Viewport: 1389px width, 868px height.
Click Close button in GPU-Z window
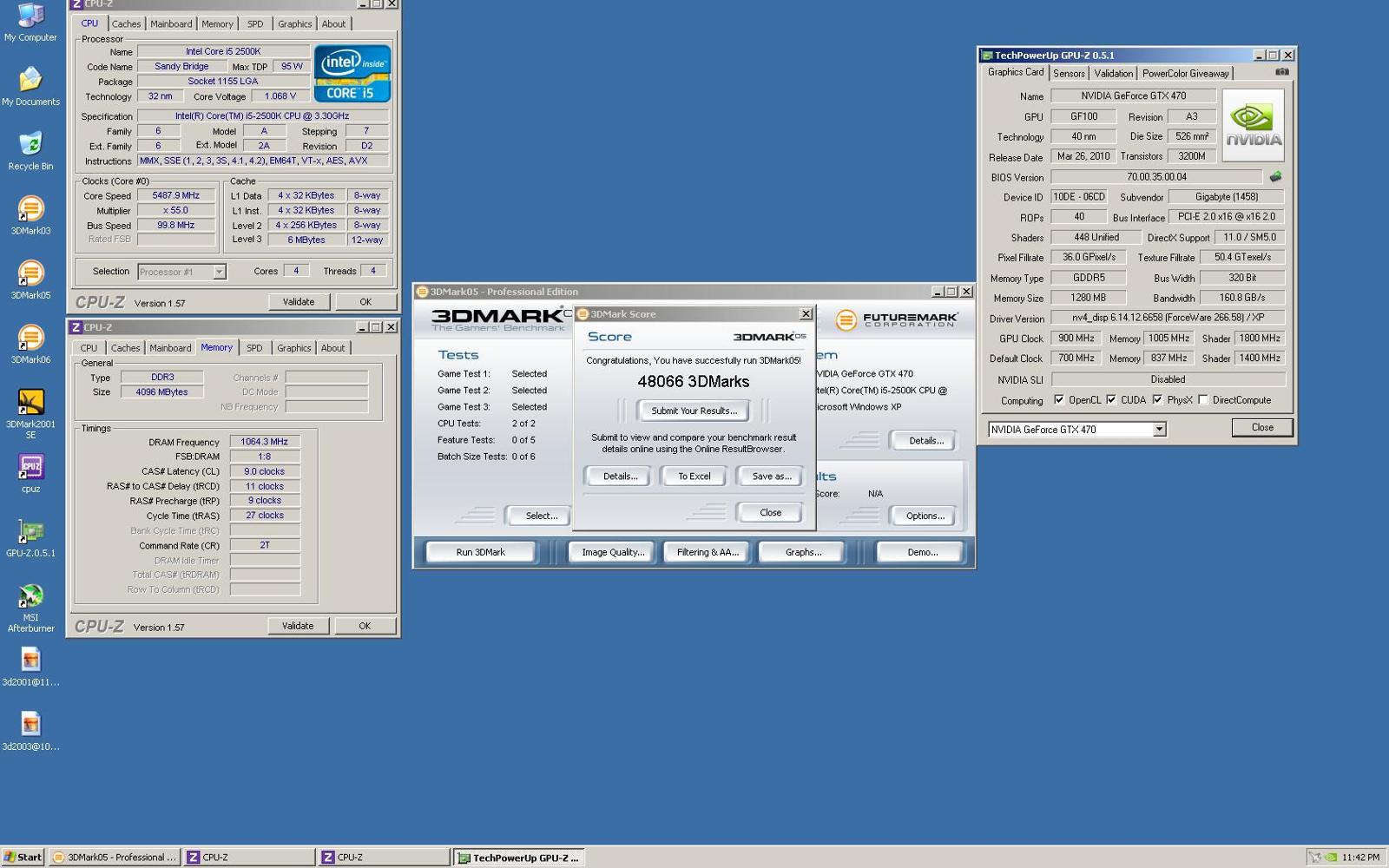[x=1262, y=427]
